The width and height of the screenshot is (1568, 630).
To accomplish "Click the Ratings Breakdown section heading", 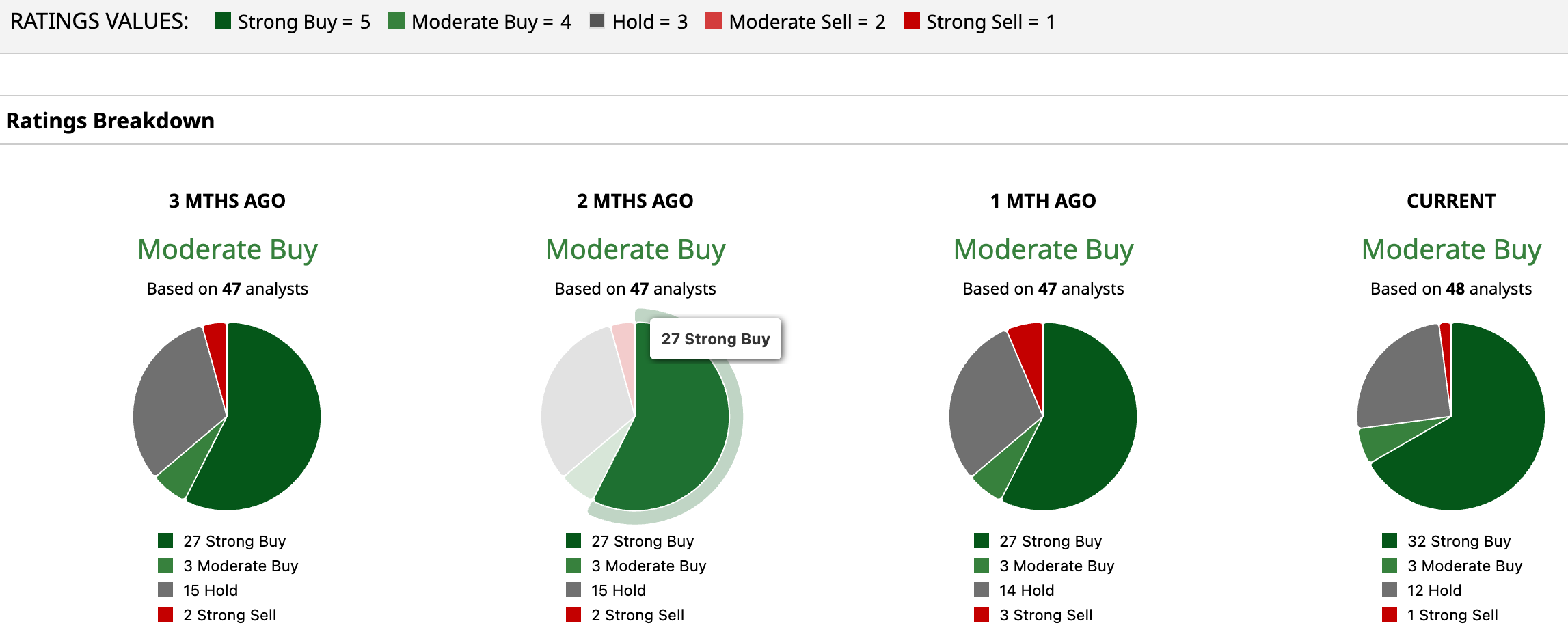I will 110,121.
